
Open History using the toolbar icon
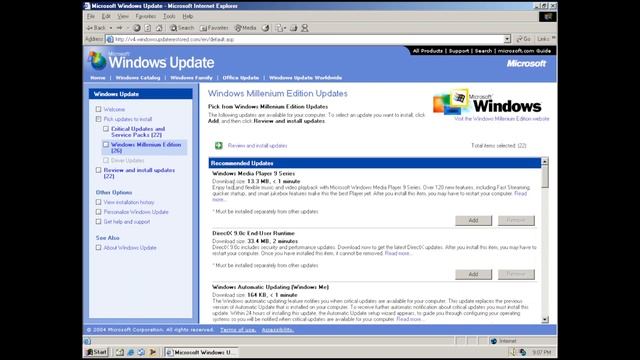coord(266,28)
